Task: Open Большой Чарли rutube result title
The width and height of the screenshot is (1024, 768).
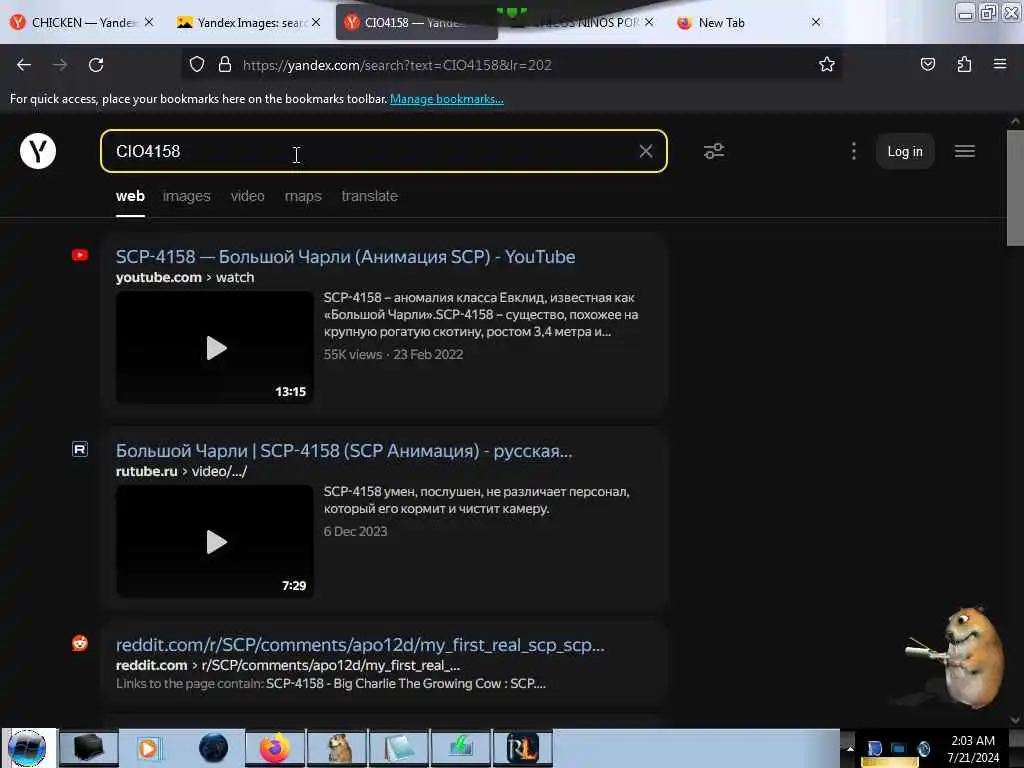Action: pos(344,451)
